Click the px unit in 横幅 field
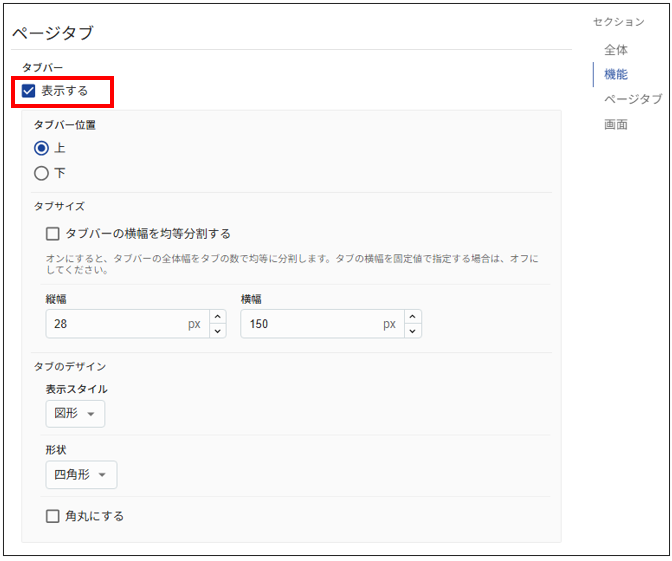Viewport: 672px width, 561px height. pos(390,324)
